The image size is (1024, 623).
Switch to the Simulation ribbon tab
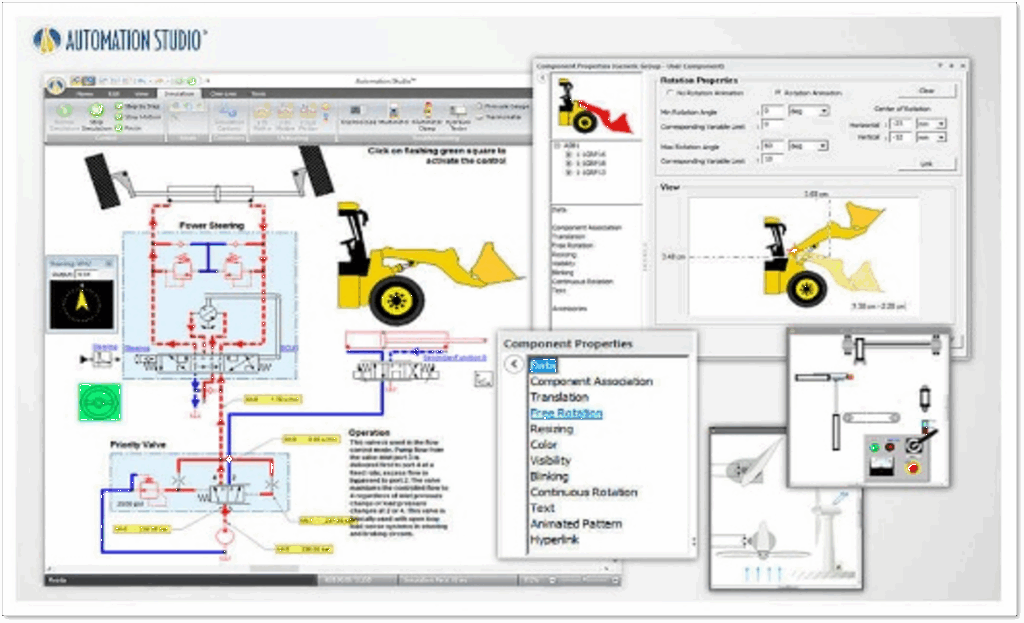180,92
